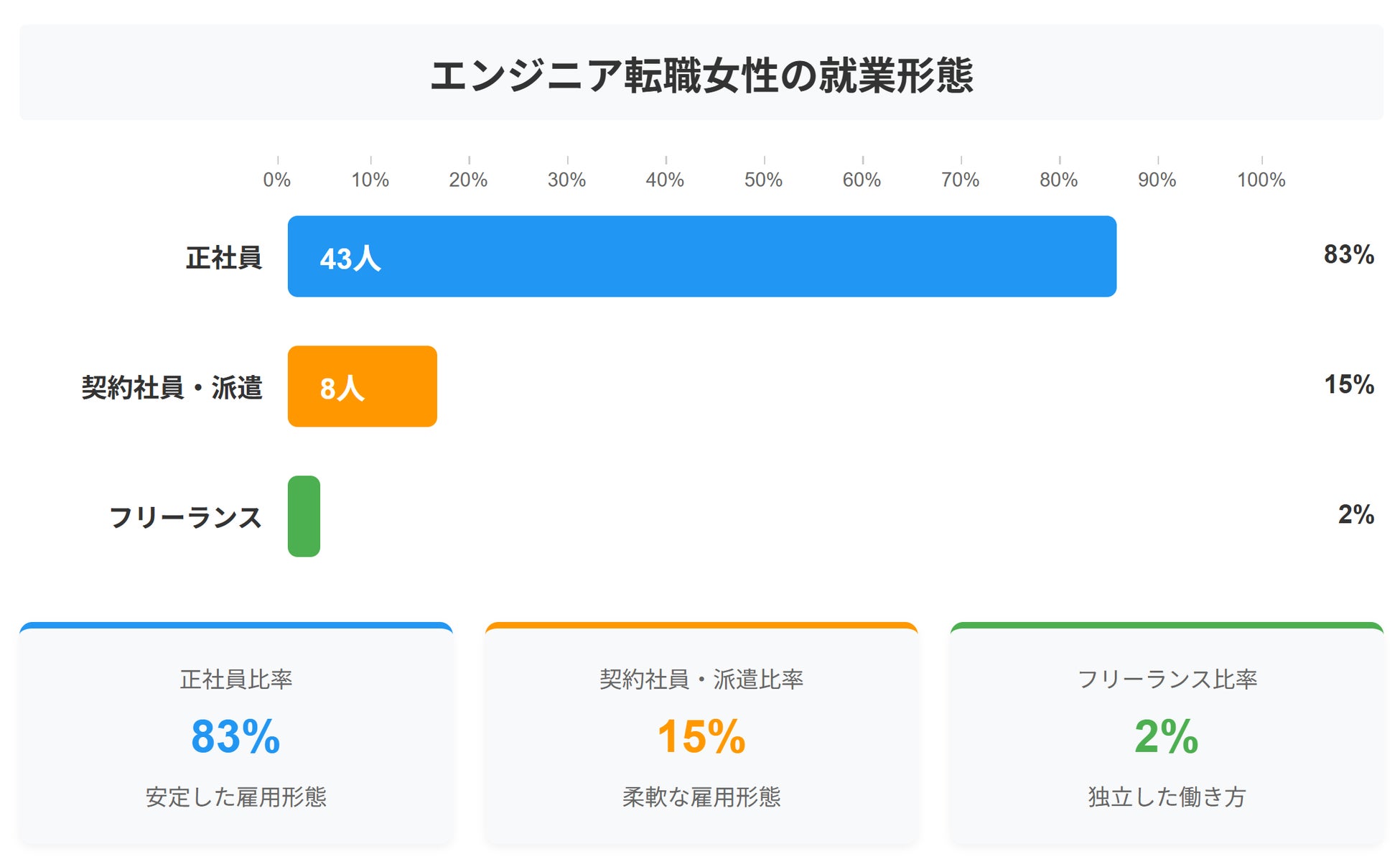1400x867 pixels.
Task: Click the chart title エンジニア転職女性の就業形態
Action: (x=701, y=75)
